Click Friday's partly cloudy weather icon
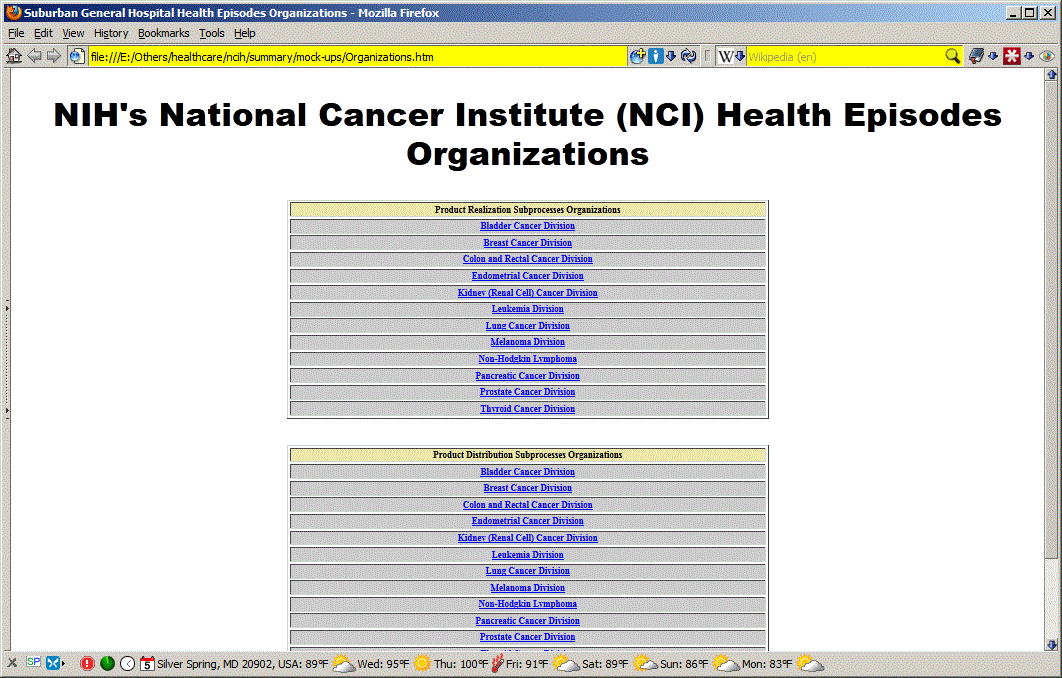1062x678 pixels. 566,664
